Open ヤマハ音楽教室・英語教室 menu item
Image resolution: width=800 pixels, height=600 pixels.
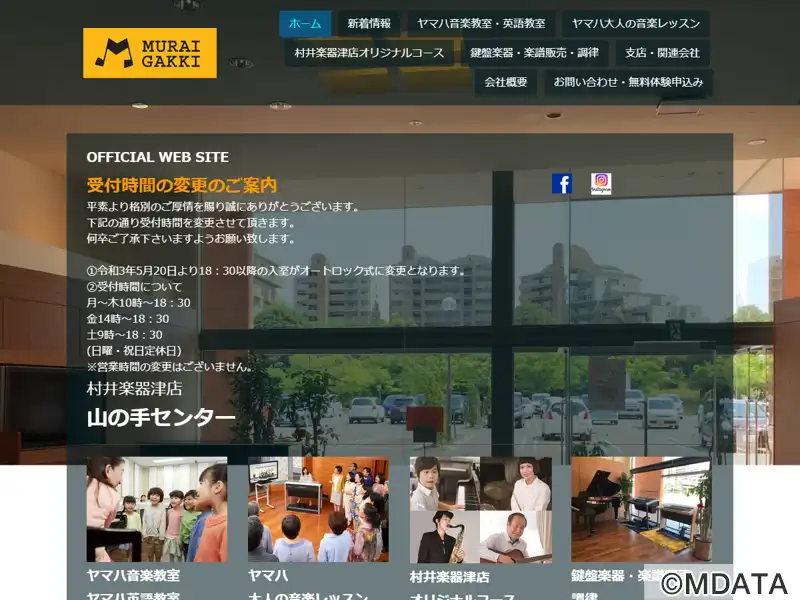[481, 23]
